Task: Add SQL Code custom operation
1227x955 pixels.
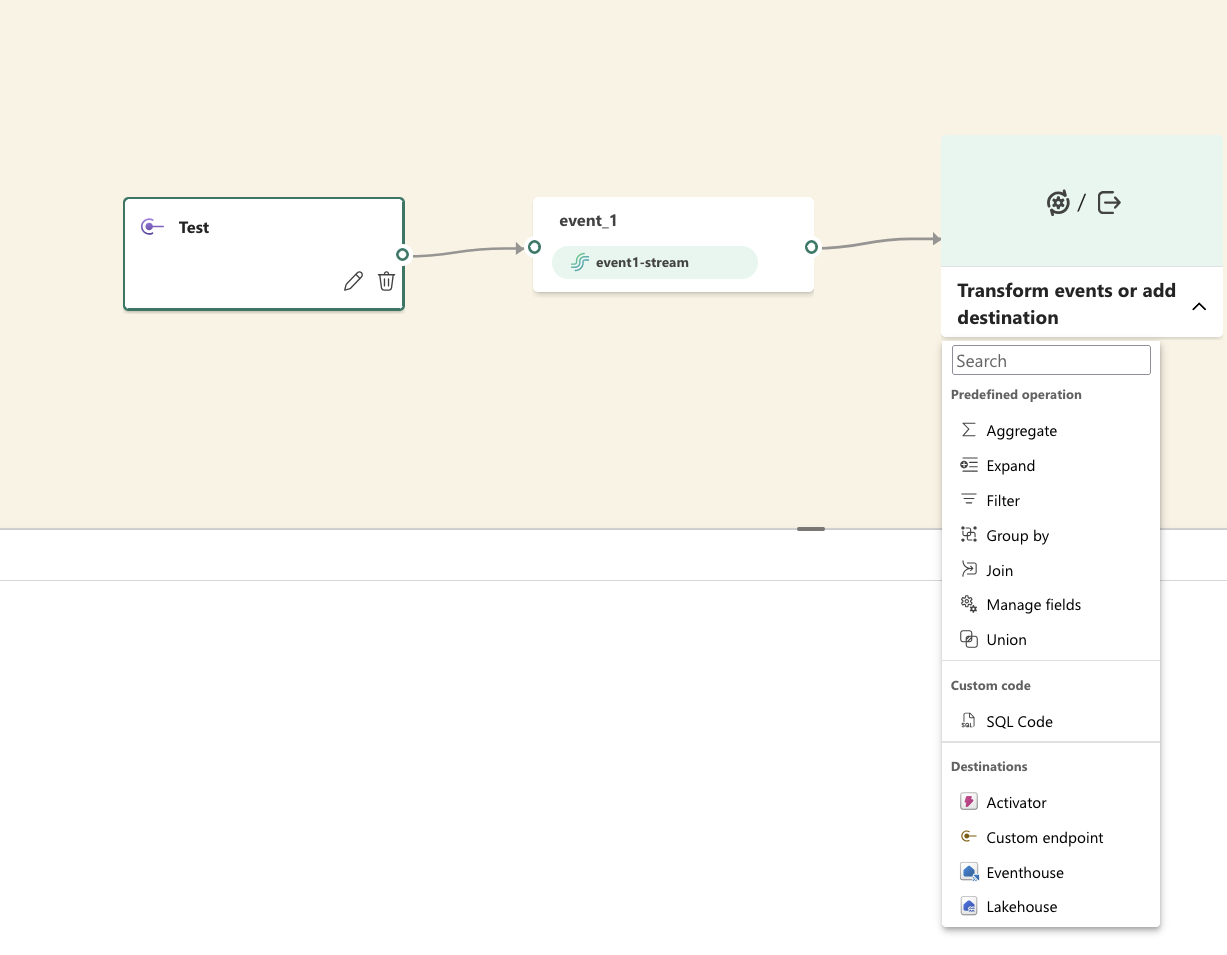Action: pyautogui.click(x=1019, y=722)
